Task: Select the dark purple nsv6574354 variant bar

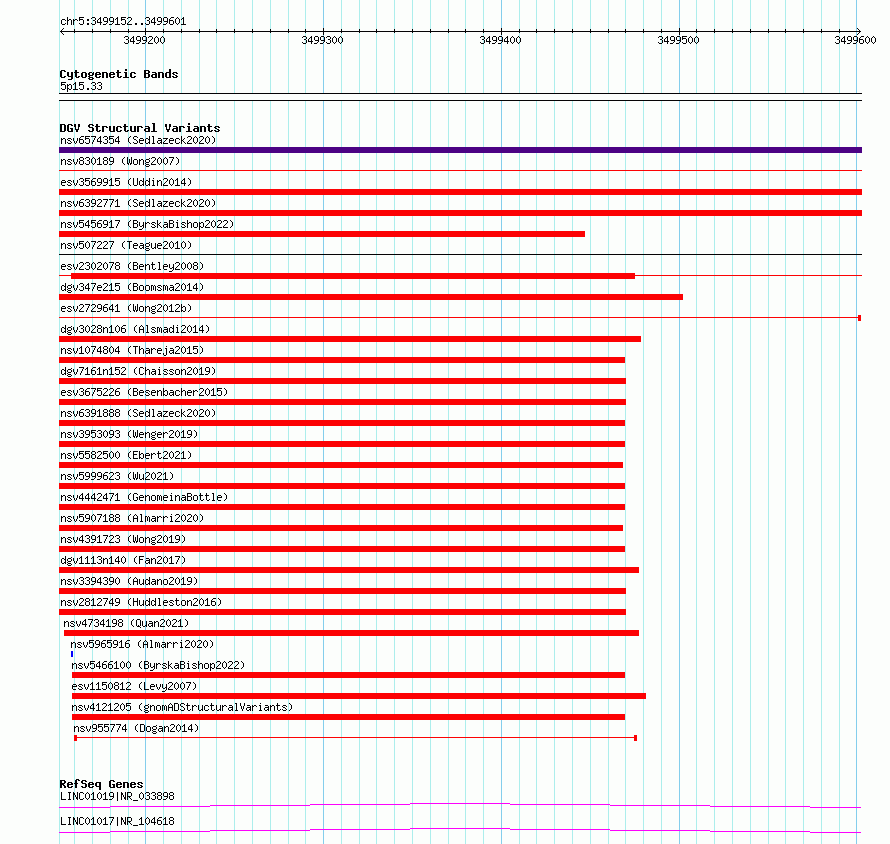Action: pyautogui.click(x=460, y=150)
